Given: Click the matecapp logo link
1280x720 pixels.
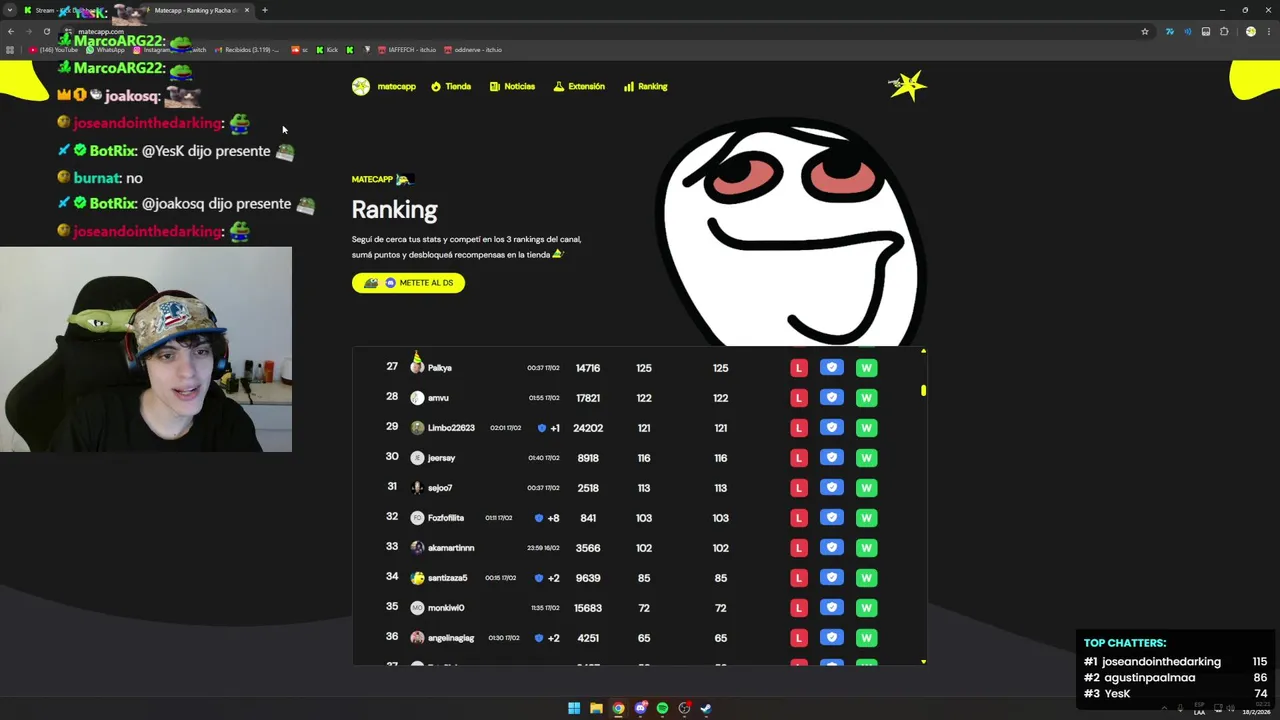Looking at the screenshot, I should coord(384,86).
